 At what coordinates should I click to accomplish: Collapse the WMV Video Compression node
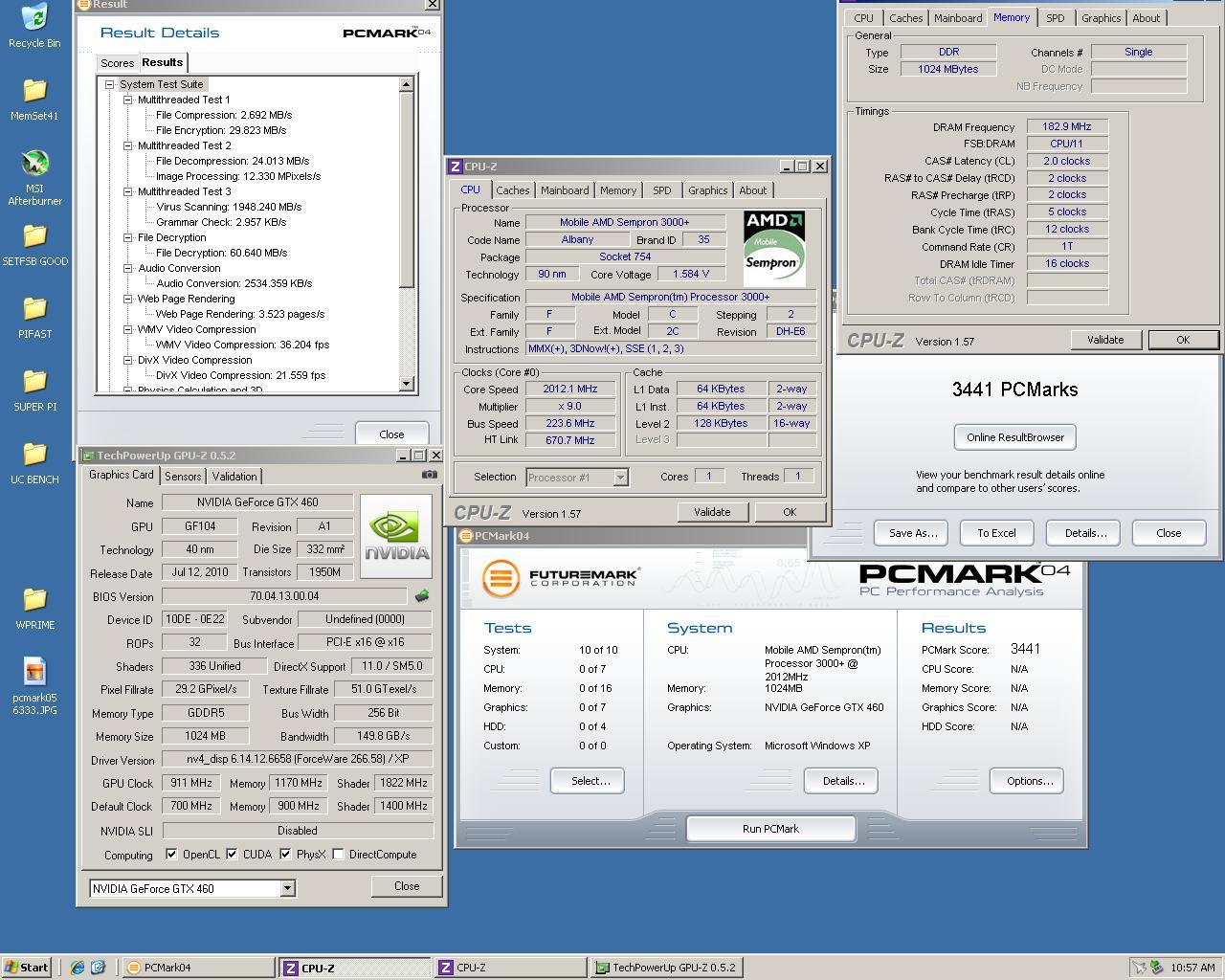point(127,329)
